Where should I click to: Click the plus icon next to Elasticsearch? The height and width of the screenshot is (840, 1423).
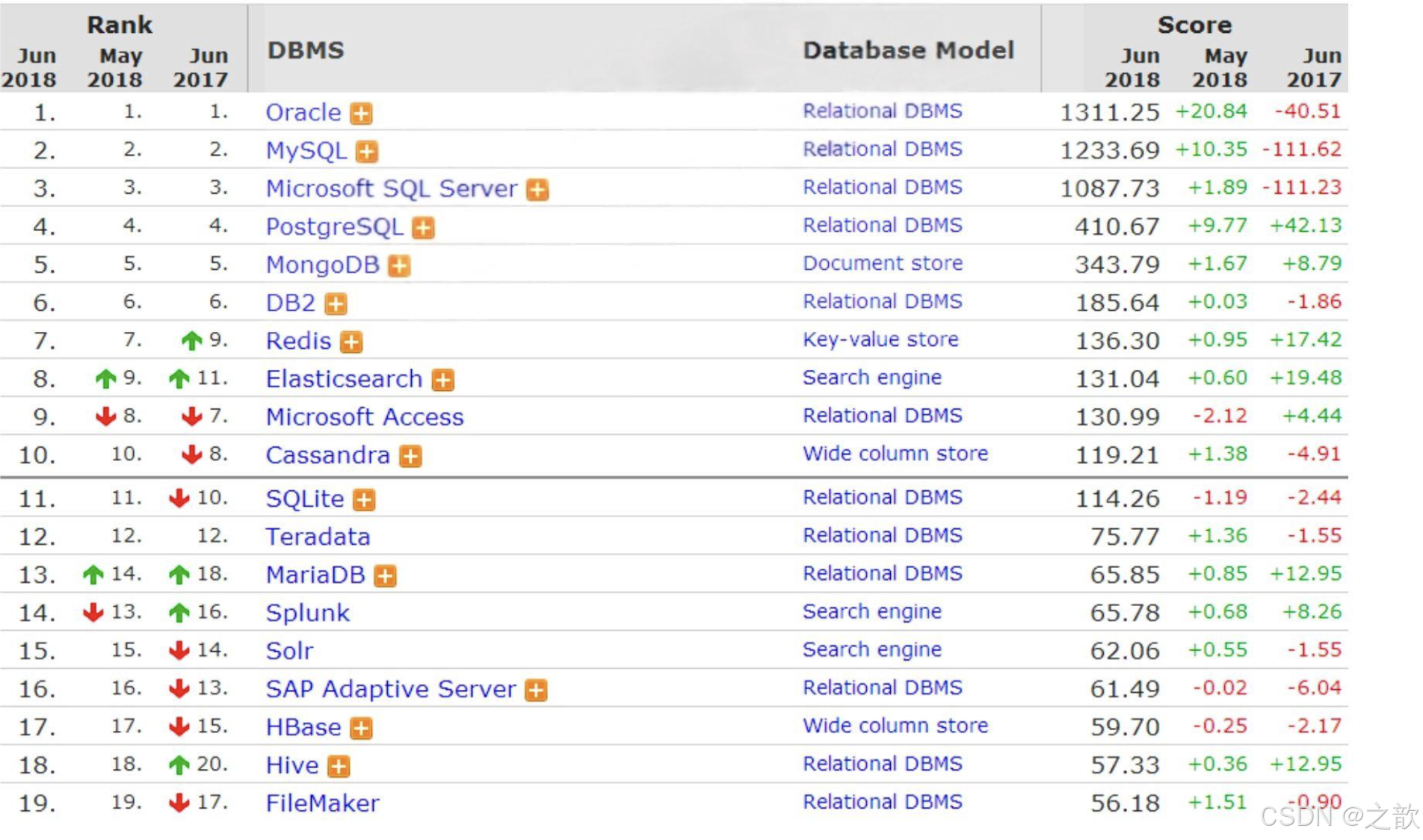tap(443, 380)
